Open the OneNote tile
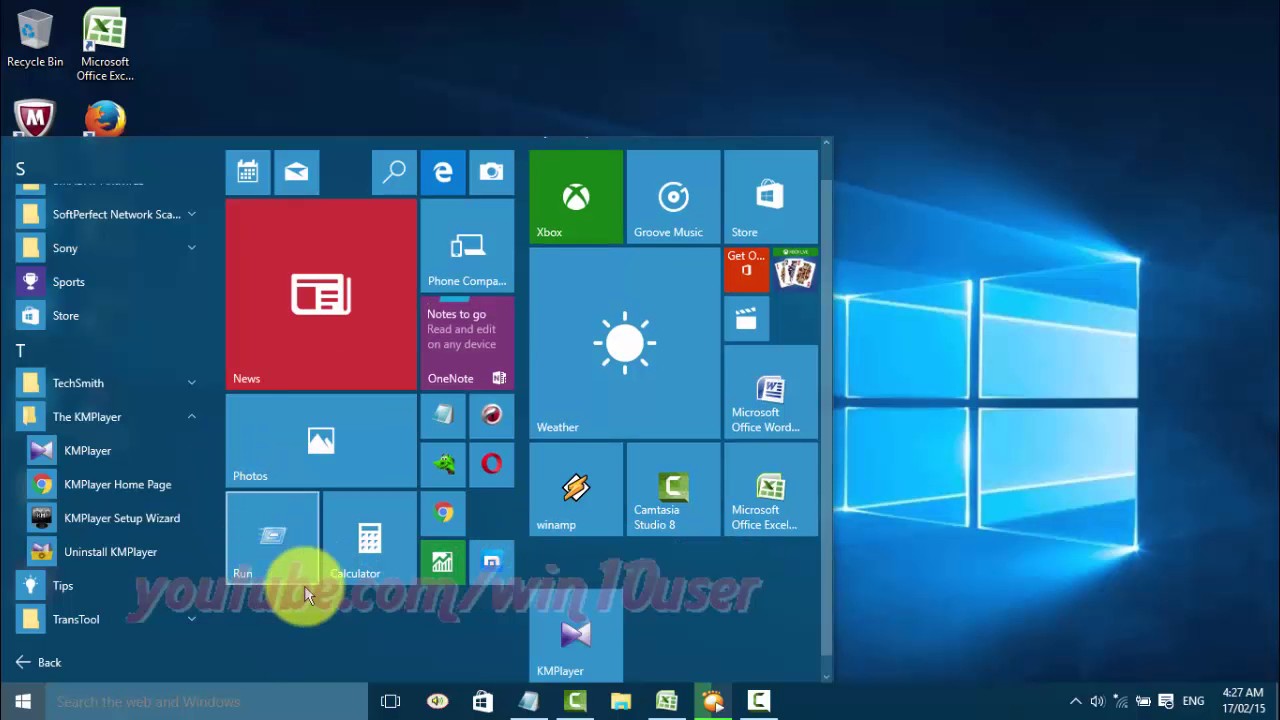The image size is (1280, 720). (467, 342)
